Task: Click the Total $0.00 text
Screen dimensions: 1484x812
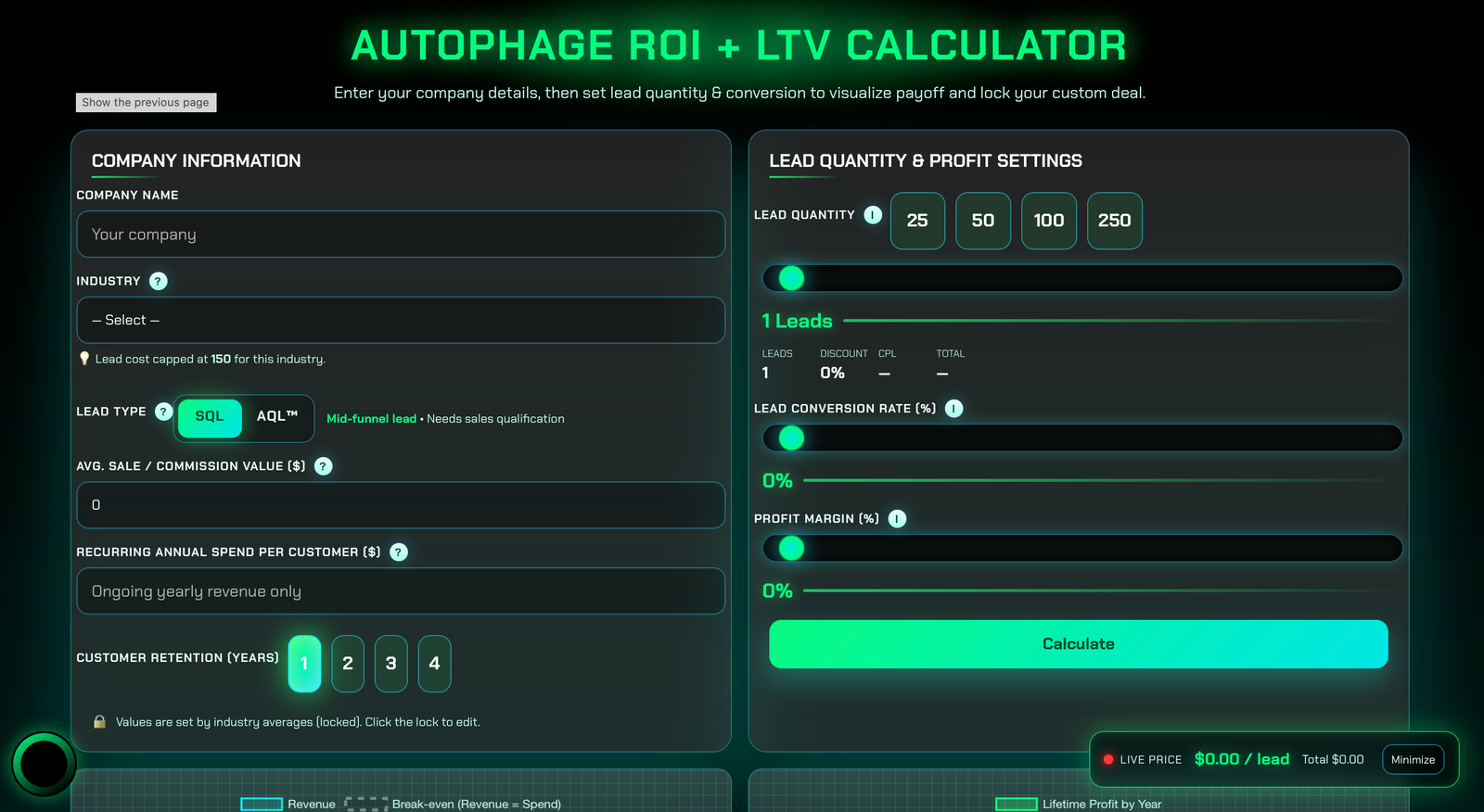Action: click(x=1333, y=759)
